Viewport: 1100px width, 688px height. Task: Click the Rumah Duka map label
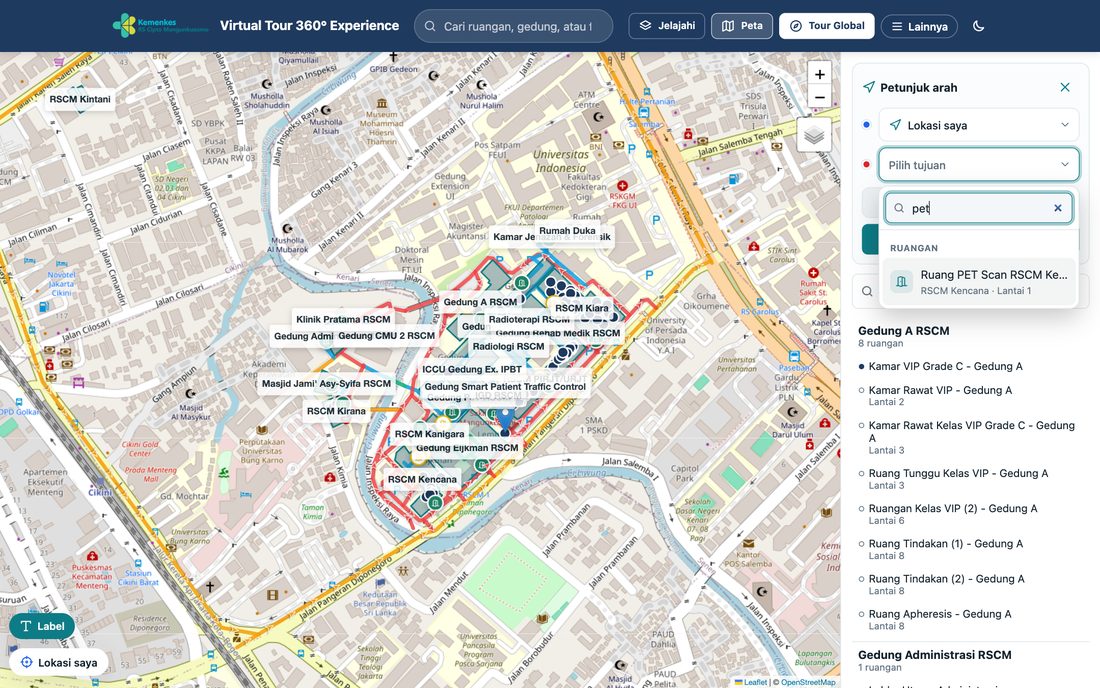click(x=567, y=231)
